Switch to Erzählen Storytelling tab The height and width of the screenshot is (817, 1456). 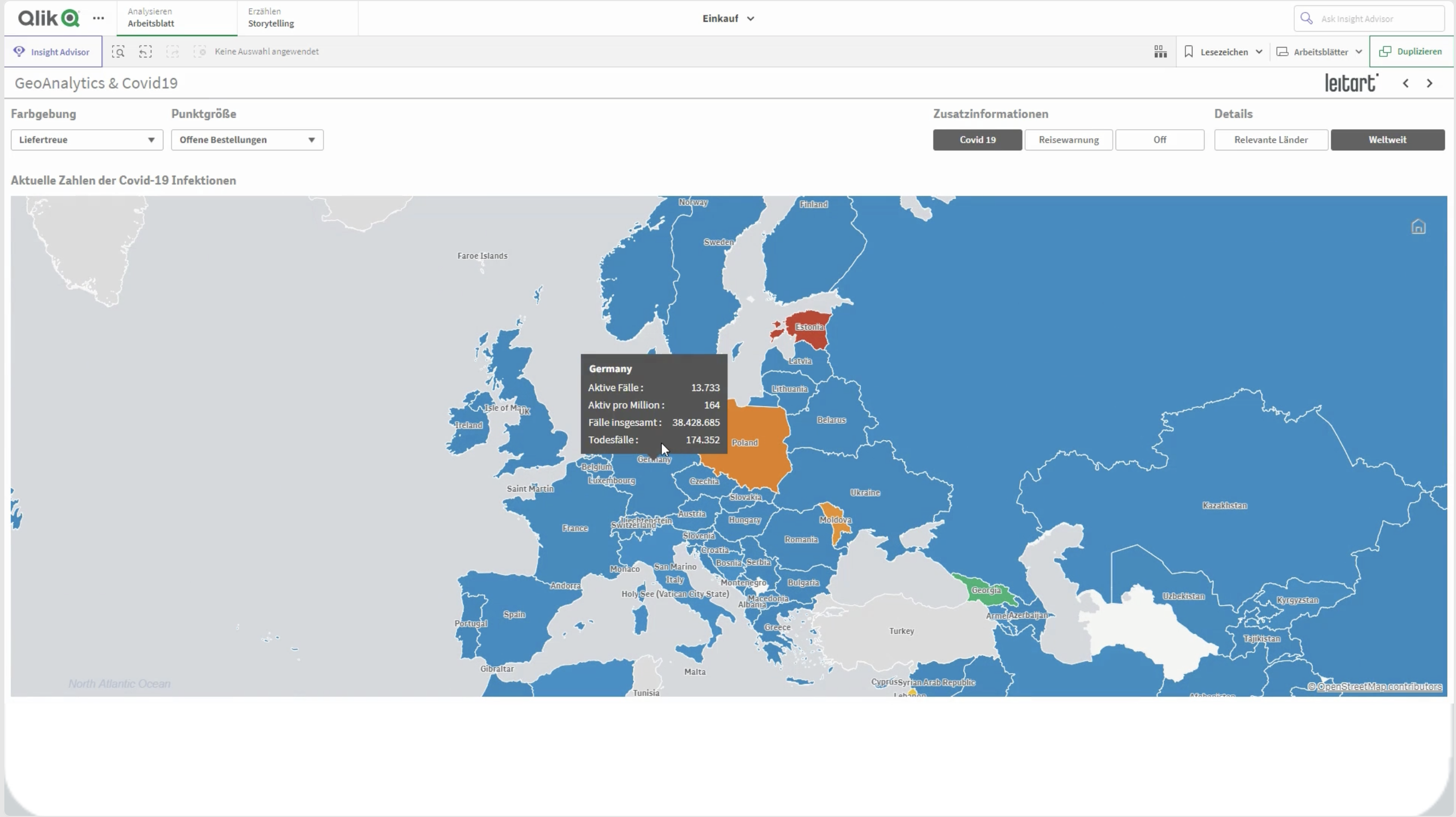pyautogui.click(x=297, y=17)
